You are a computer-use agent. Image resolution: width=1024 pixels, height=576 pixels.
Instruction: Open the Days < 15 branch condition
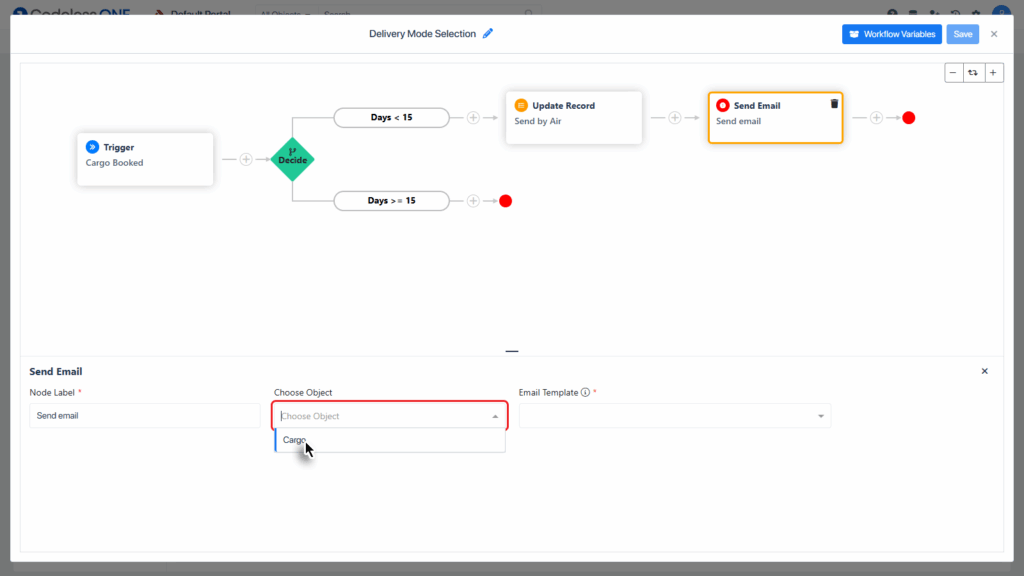click(x=391, y=117)
